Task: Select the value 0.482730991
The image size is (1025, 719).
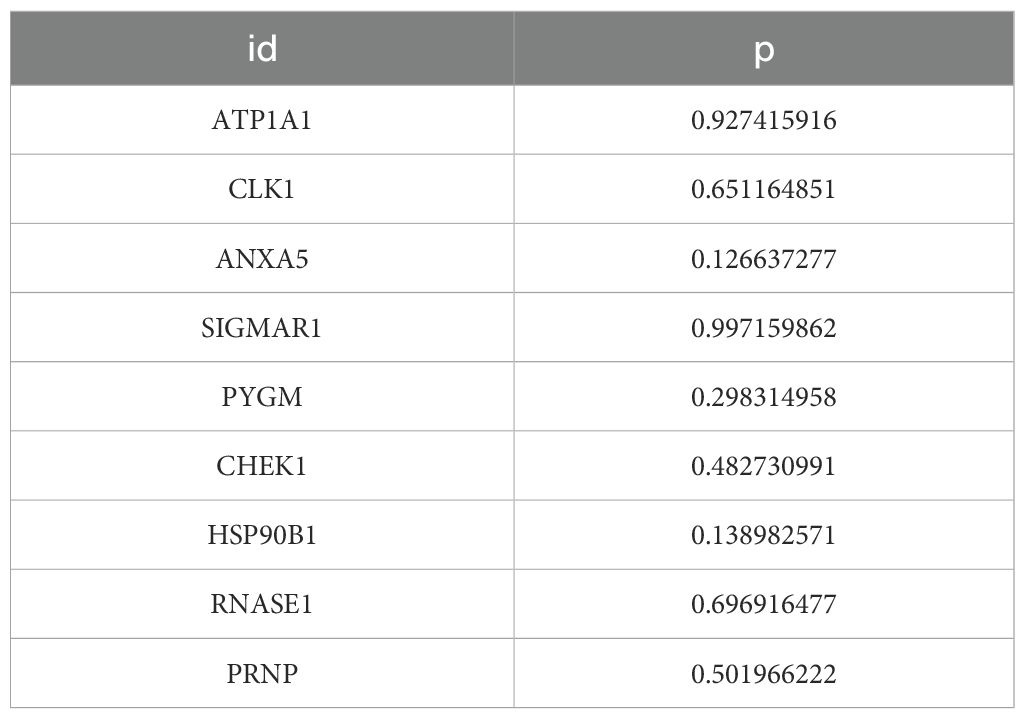Action: point(764,466)
